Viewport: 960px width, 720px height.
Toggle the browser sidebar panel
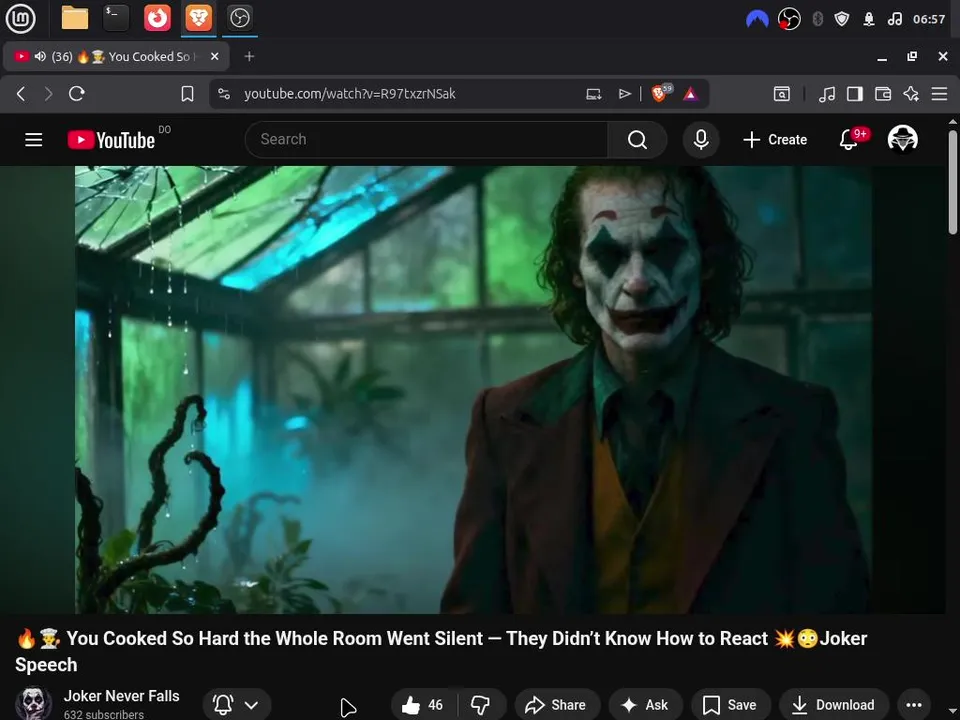point(855,94)
